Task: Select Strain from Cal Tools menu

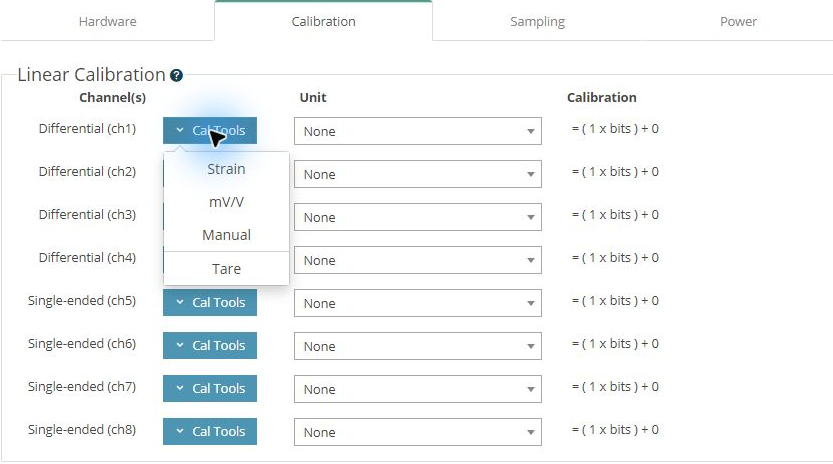Action: point(226,169)
